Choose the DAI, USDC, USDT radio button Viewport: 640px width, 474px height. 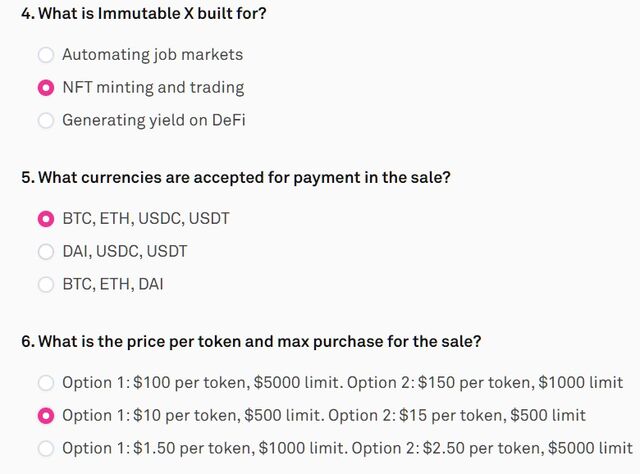46,251
